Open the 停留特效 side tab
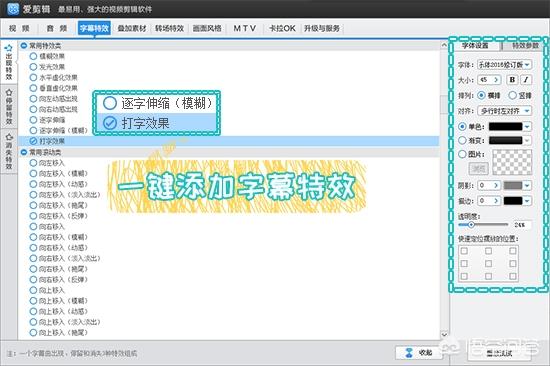Viewport: 550px width, 366px height. click(x=9, y=107)
